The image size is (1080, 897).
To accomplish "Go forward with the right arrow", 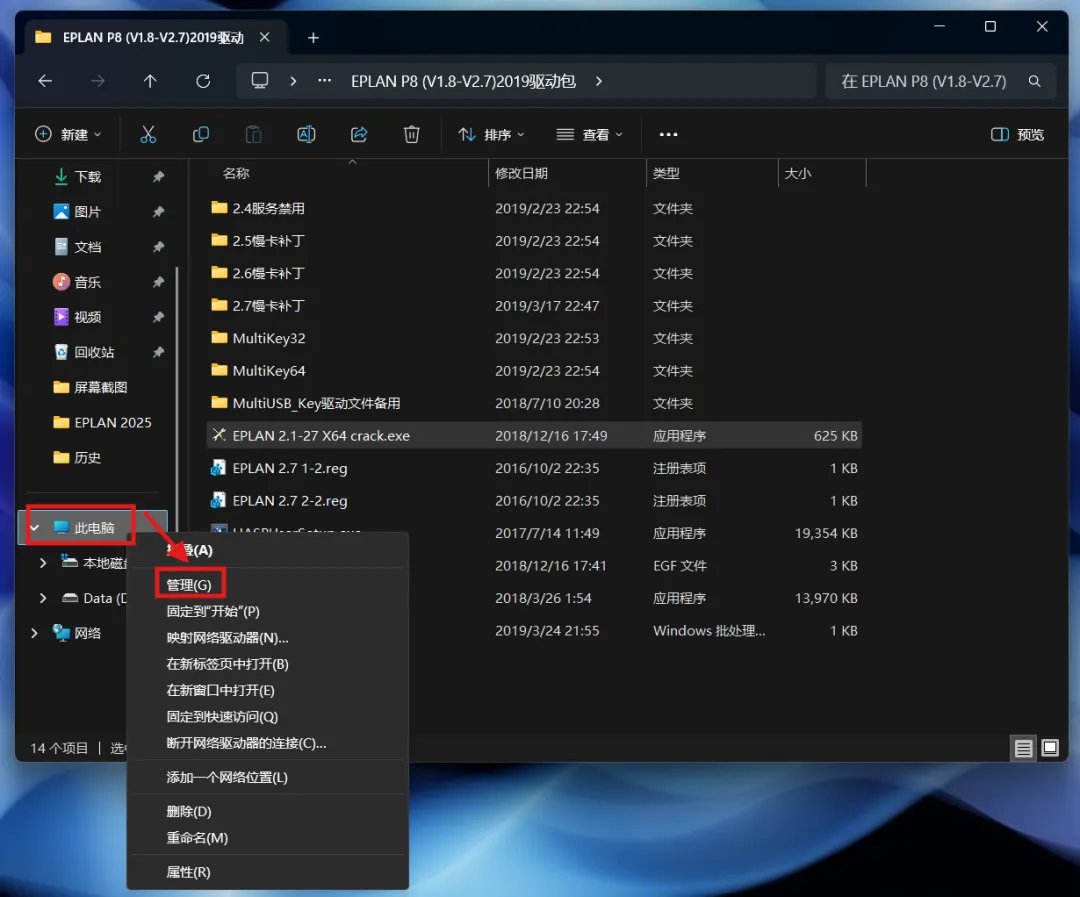I will (x=98, y=81).
